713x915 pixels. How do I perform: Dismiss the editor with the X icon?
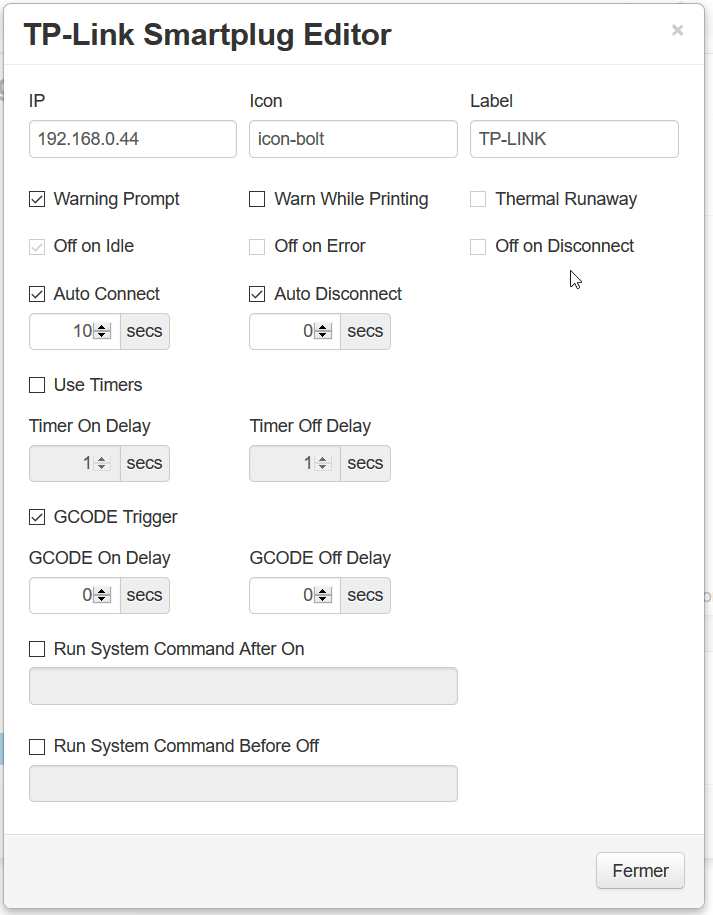click(x=677, y=30)
